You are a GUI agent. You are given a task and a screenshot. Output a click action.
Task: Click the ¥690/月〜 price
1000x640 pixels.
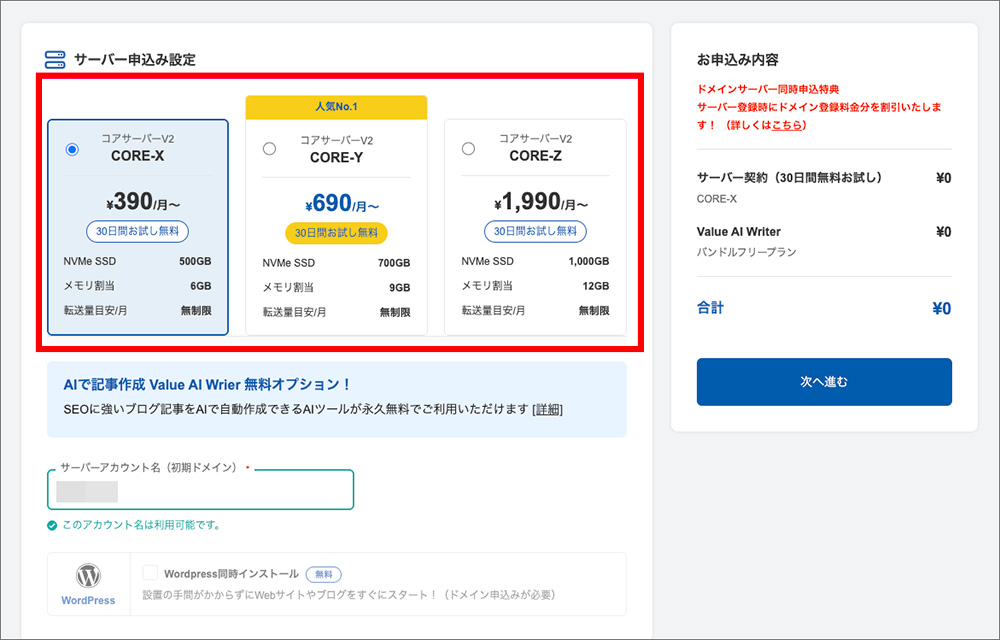tap(342, 203)
